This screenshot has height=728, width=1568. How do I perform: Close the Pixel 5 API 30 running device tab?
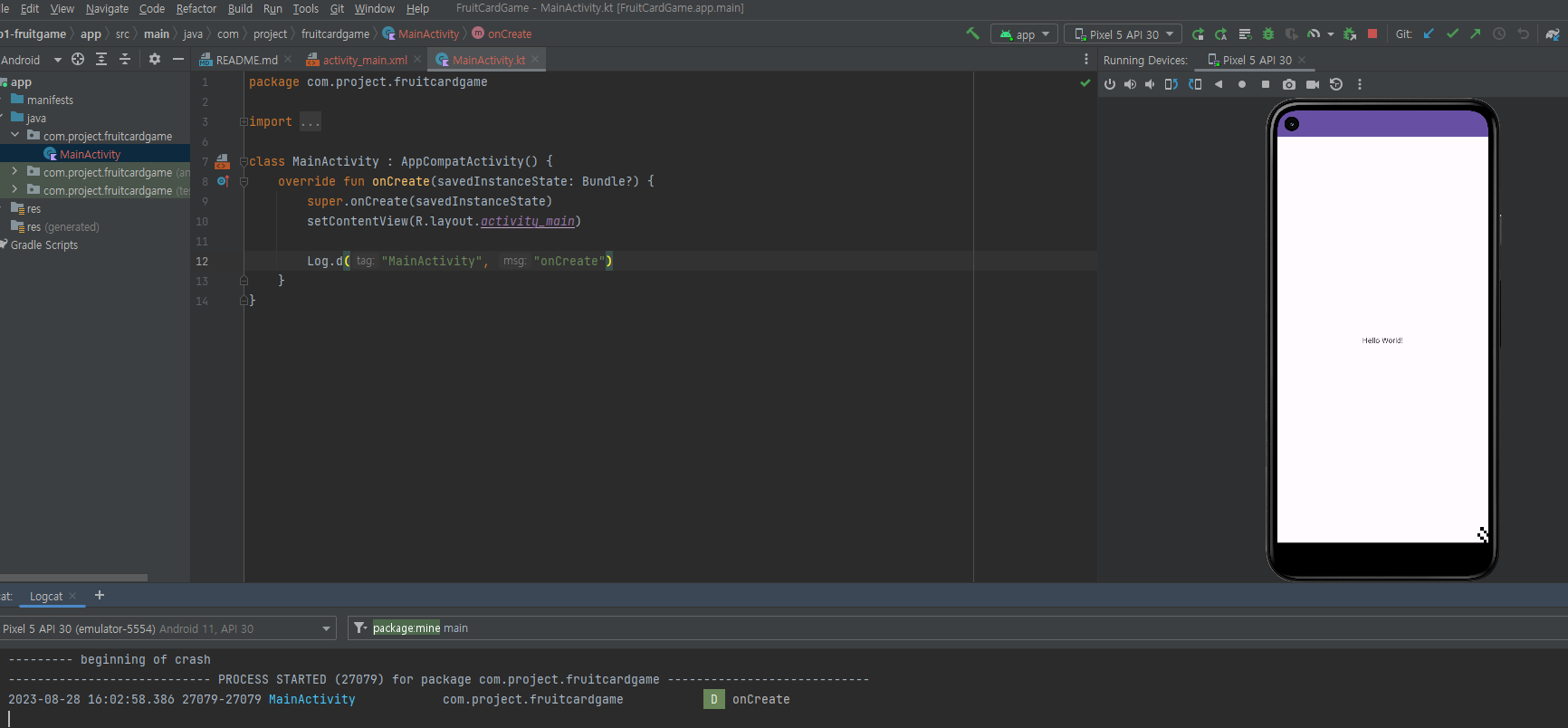[x=1302, y=60]
